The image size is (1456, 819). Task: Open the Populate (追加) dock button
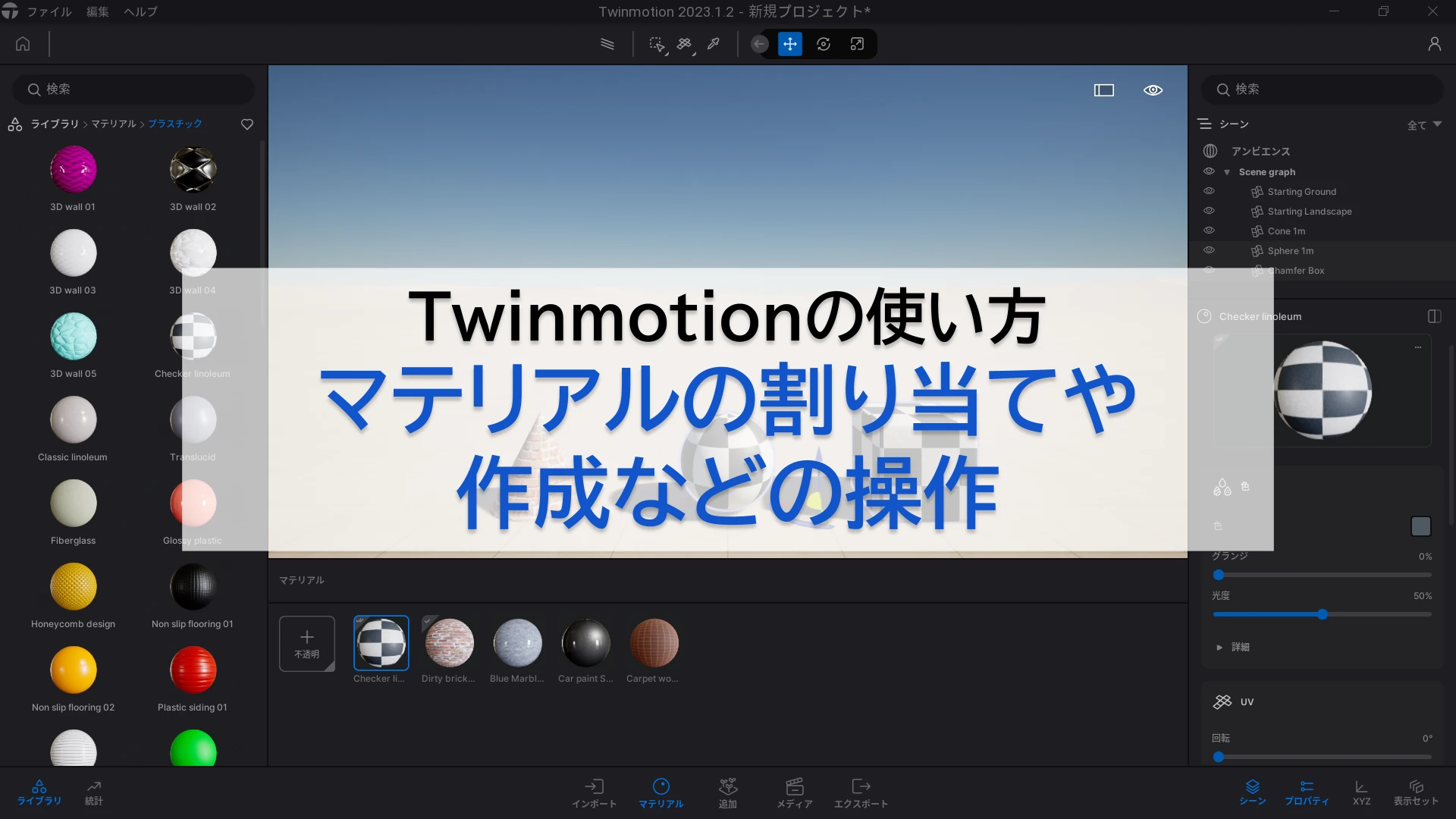pyautogui.click(x=728, y=793)
